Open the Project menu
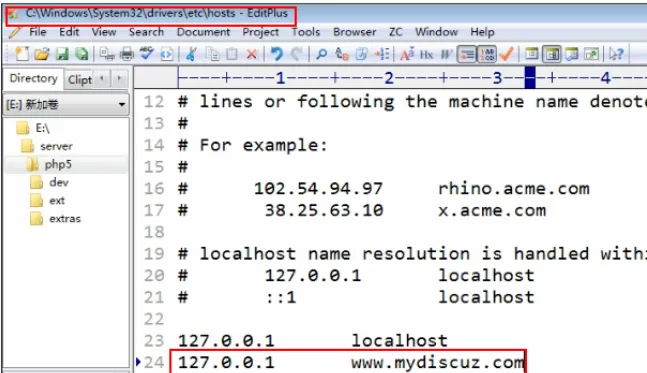This screenshot has height=373, width=647. [x=260, y=32]
